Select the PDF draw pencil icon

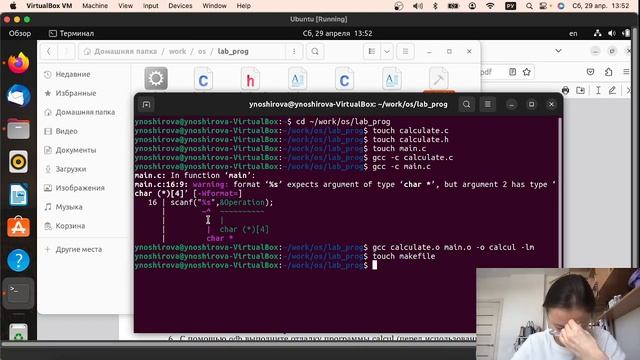point(612,90)
